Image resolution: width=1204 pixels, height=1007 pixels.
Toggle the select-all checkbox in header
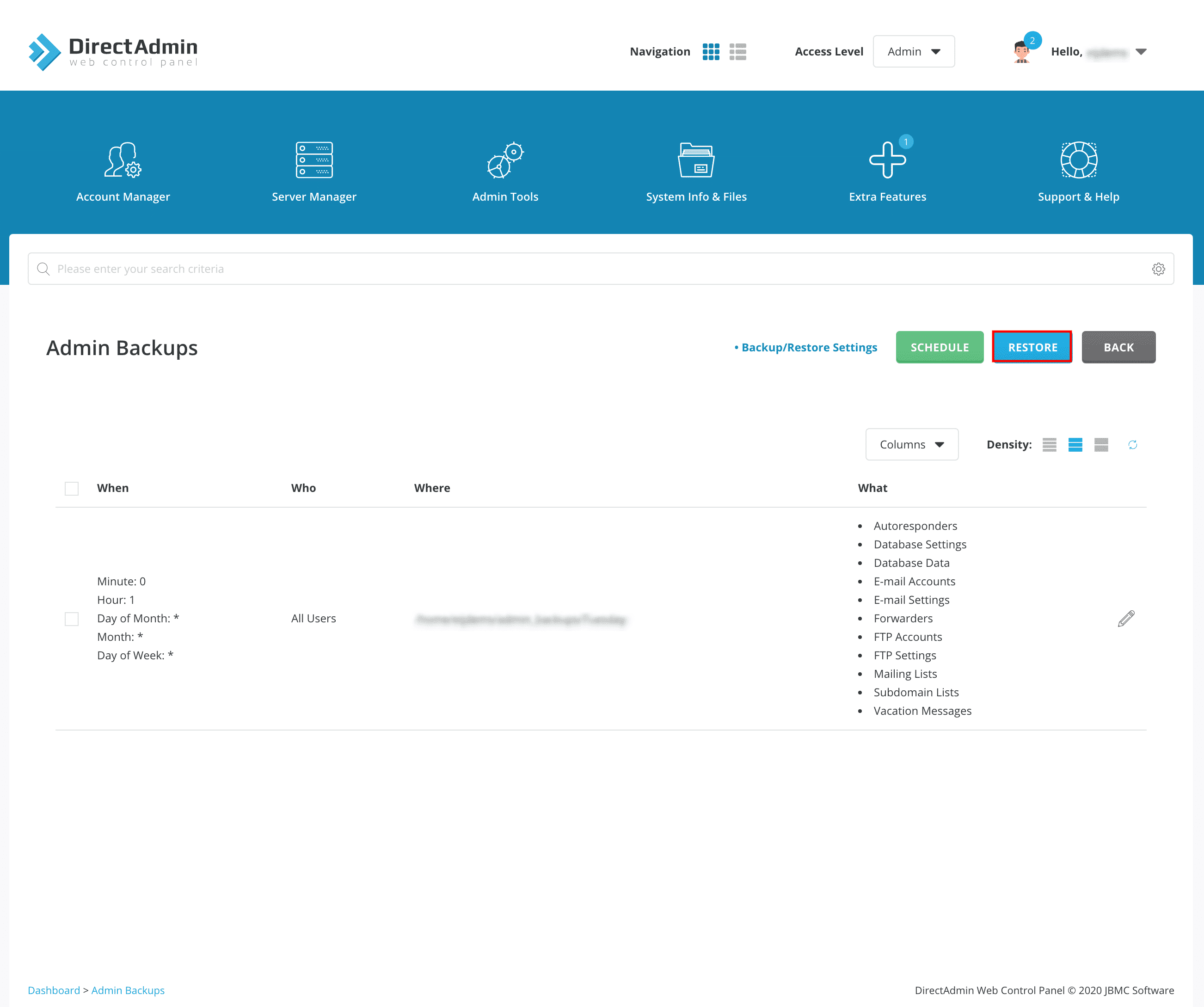pyautogui.click(x=72, y=489)
